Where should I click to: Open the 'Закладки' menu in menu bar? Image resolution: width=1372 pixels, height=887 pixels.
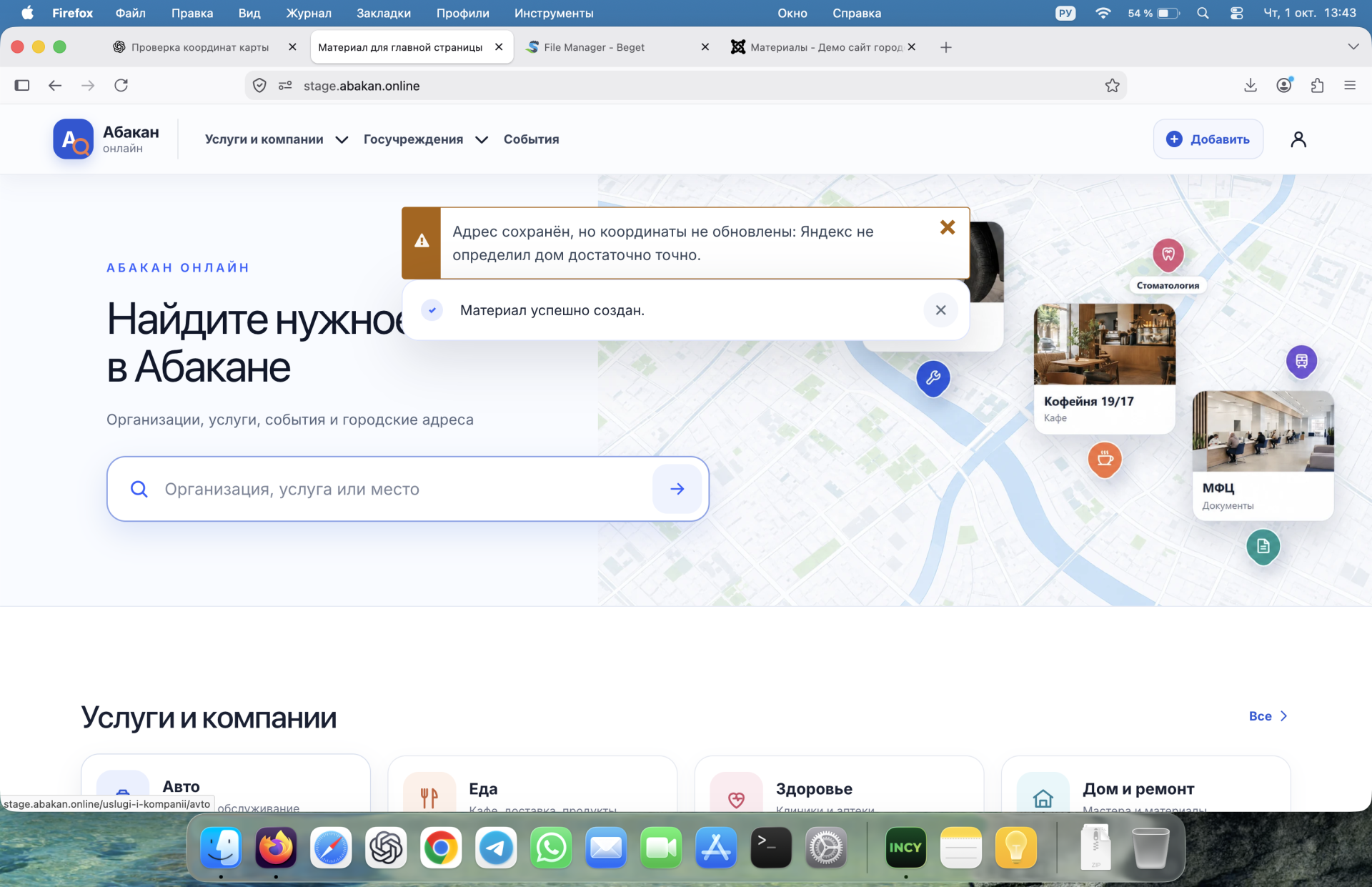pos(383,13)
